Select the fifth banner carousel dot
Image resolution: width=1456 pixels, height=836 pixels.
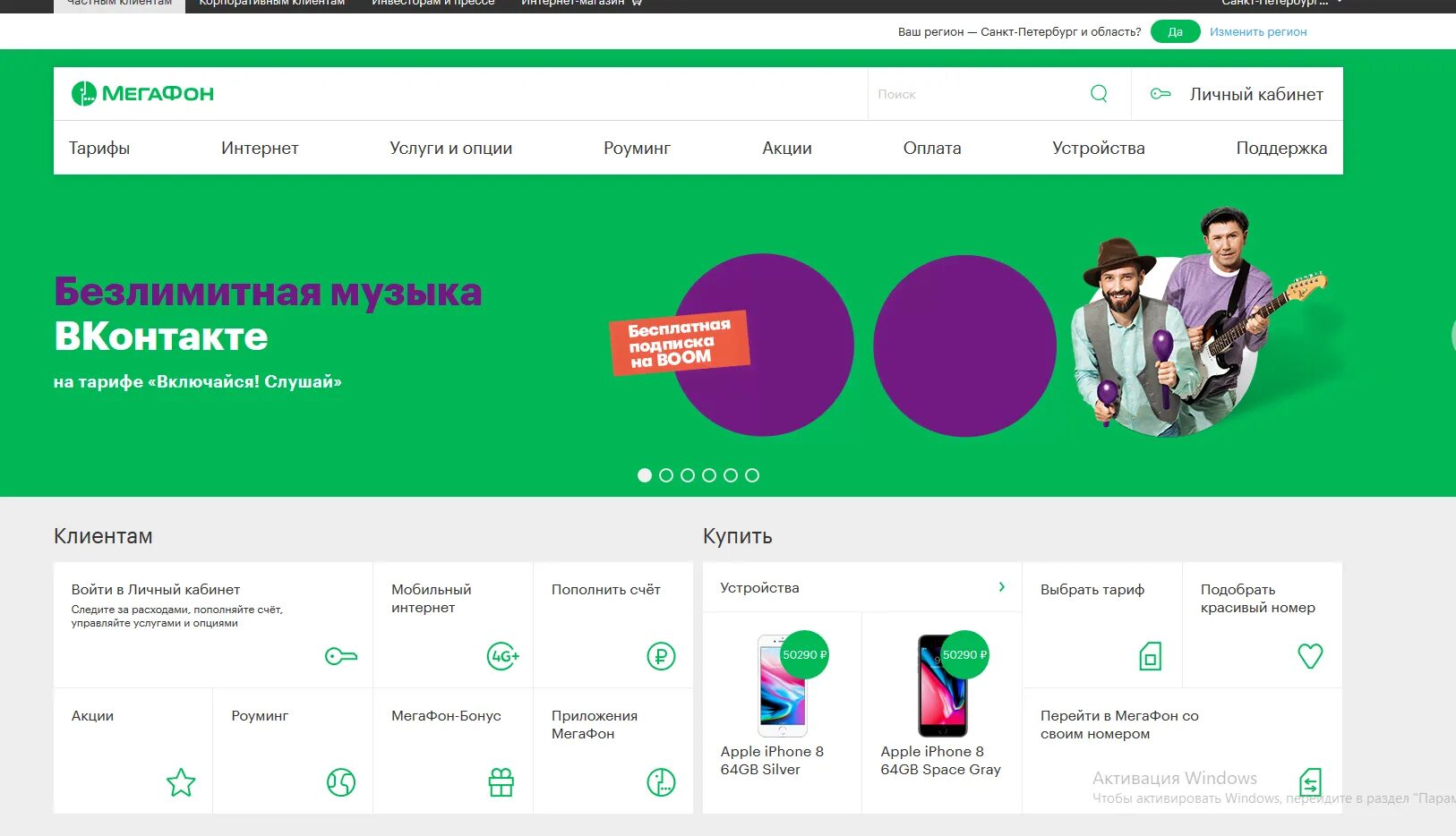(731, 475)
